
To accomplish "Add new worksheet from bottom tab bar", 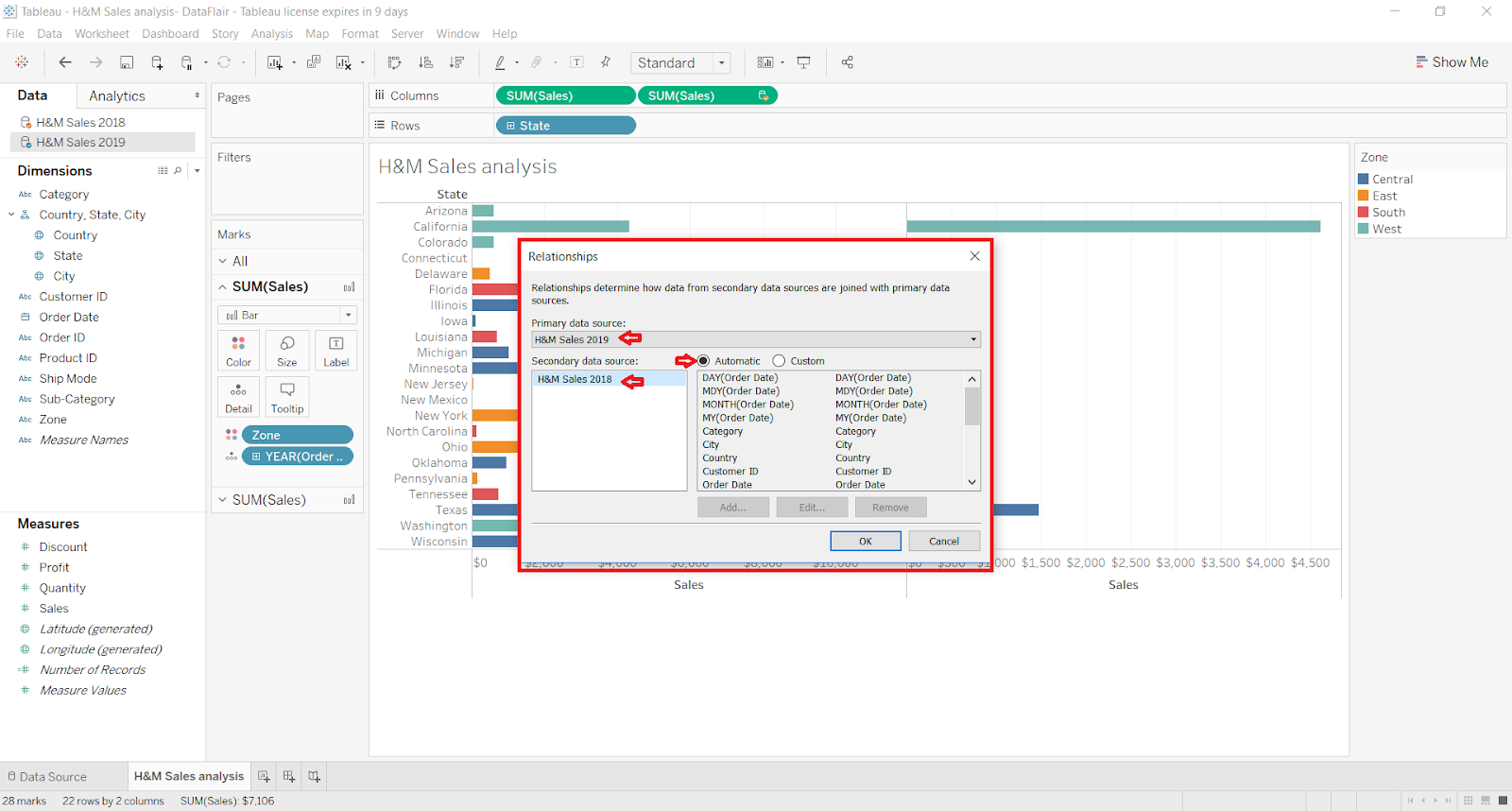I will click(265, 777).
